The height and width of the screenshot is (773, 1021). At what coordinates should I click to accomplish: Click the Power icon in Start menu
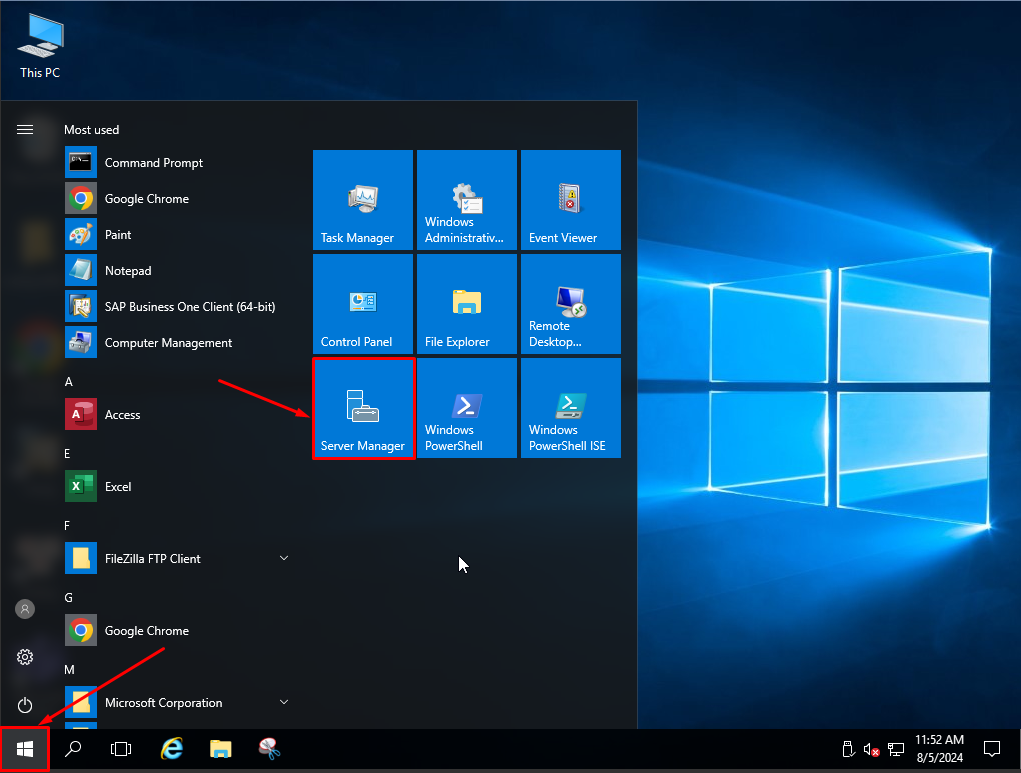point(25,705)
